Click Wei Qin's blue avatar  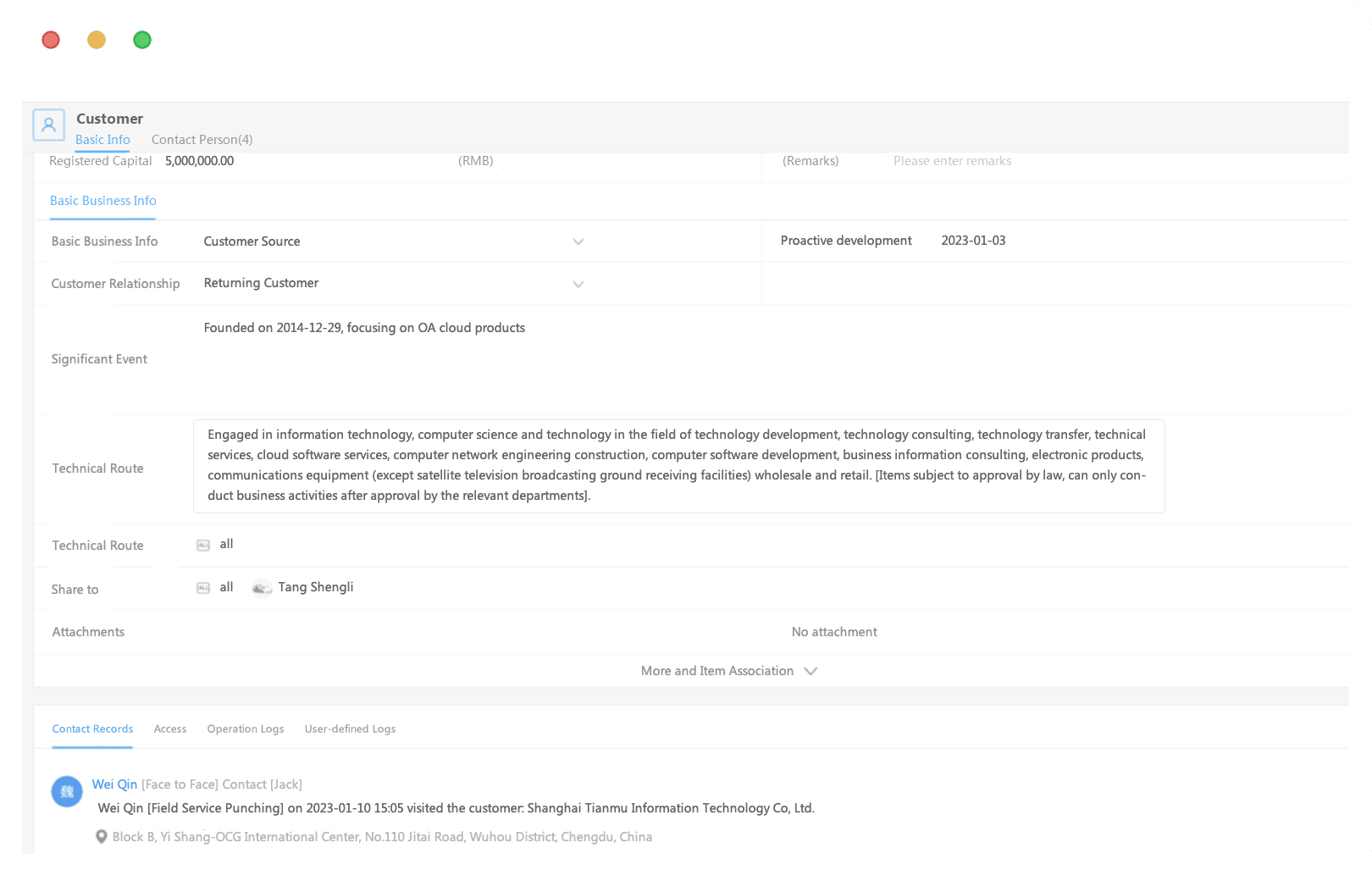point(67,791)
